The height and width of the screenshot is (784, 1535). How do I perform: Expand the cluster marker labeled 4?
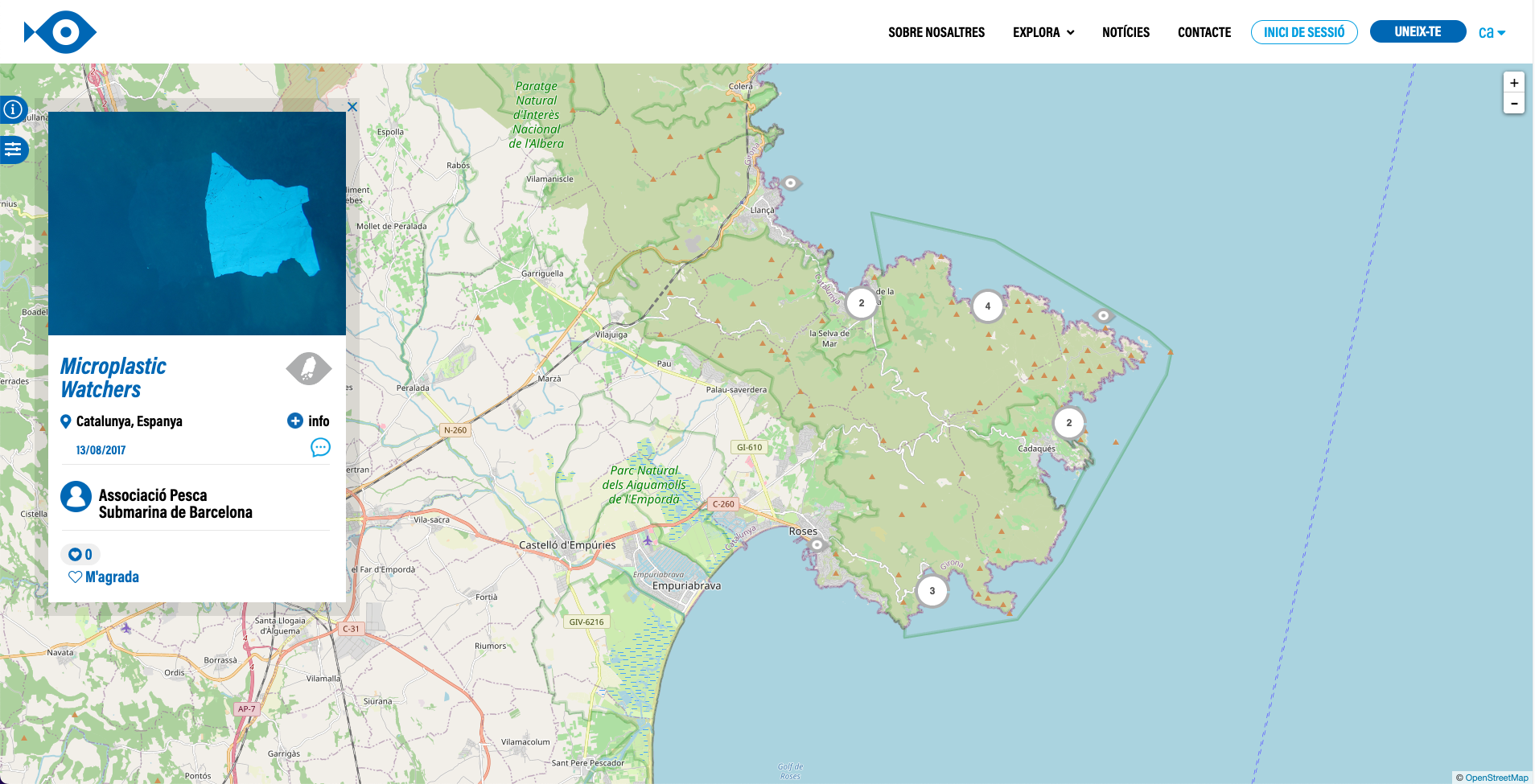pos(987,306)
